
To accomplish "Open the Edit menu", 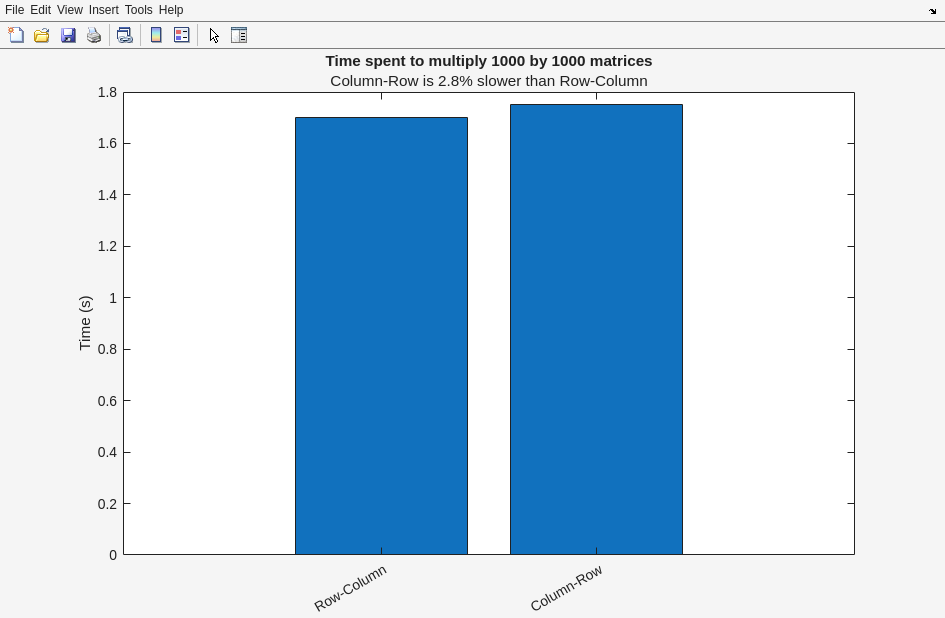I will coord(40,10).
